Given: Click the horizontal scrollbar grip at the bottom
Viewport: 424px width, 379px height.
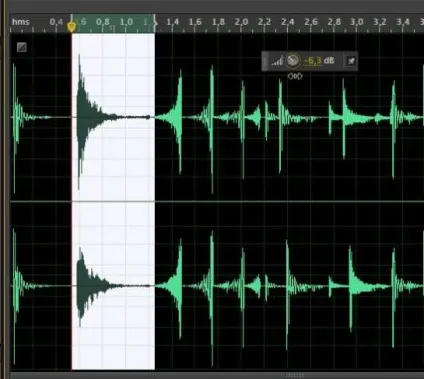Looking at the screenshot, I should (295, 376).
